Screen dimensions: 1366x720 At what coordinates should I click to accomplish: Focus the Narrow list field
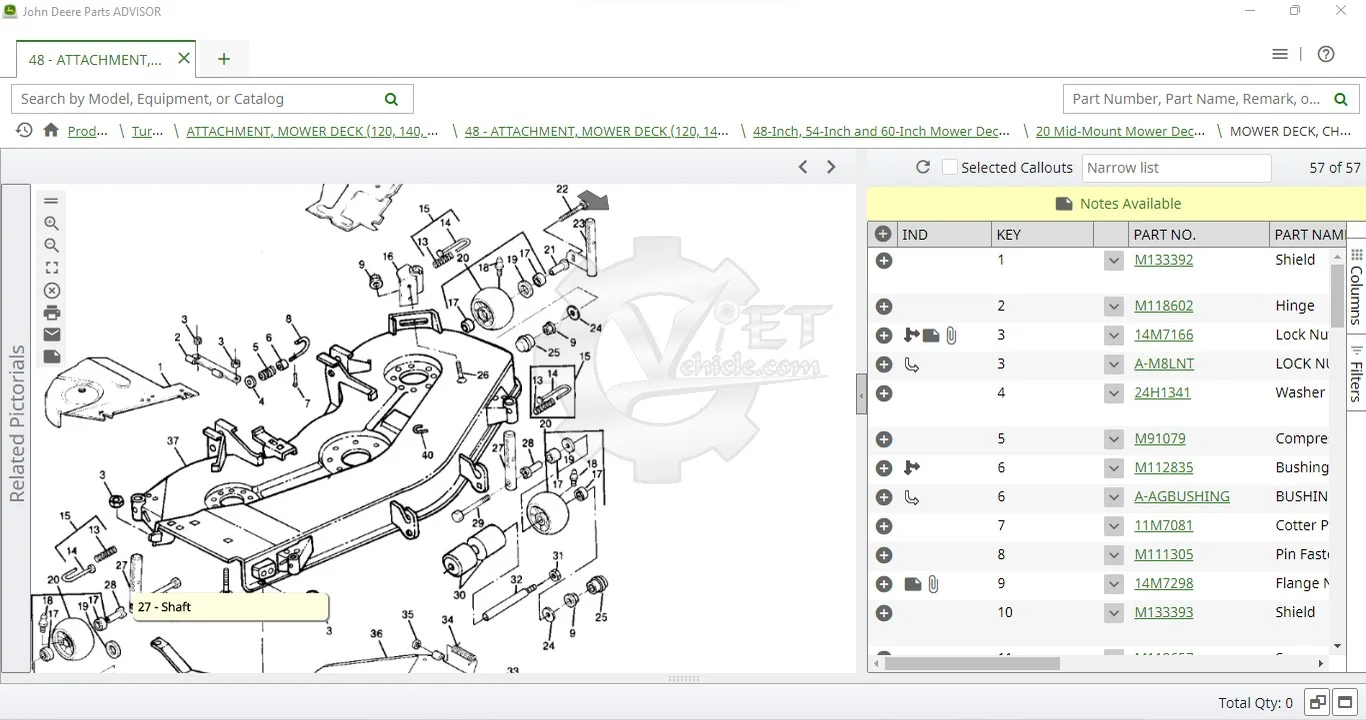coord(1176,168)
